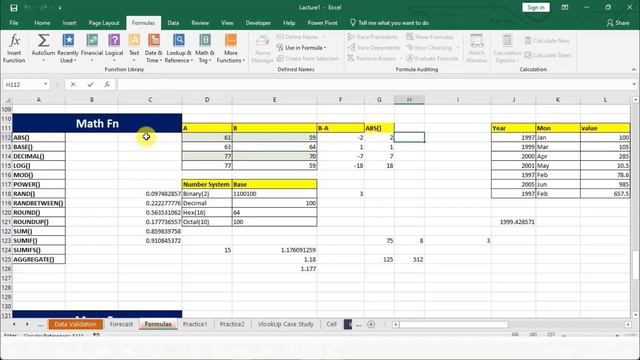Switch to the Developer tab
Viewport: 640px width, 360px height.
(258, 23)
